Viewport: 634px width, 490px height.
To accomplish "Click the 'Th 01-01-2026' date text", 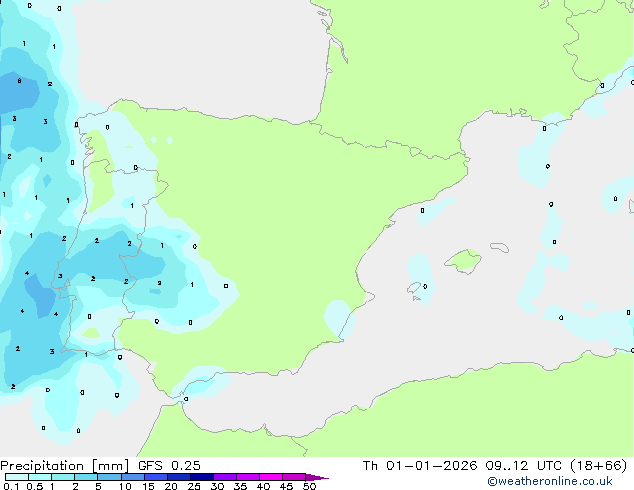I will coord(420,466).
